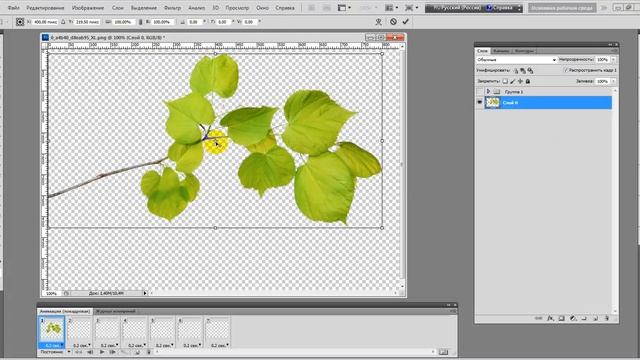Viewport: 640px width, 360px height.
Task: Lock all with the padlock icon
Action: click(x=528, y=81)
